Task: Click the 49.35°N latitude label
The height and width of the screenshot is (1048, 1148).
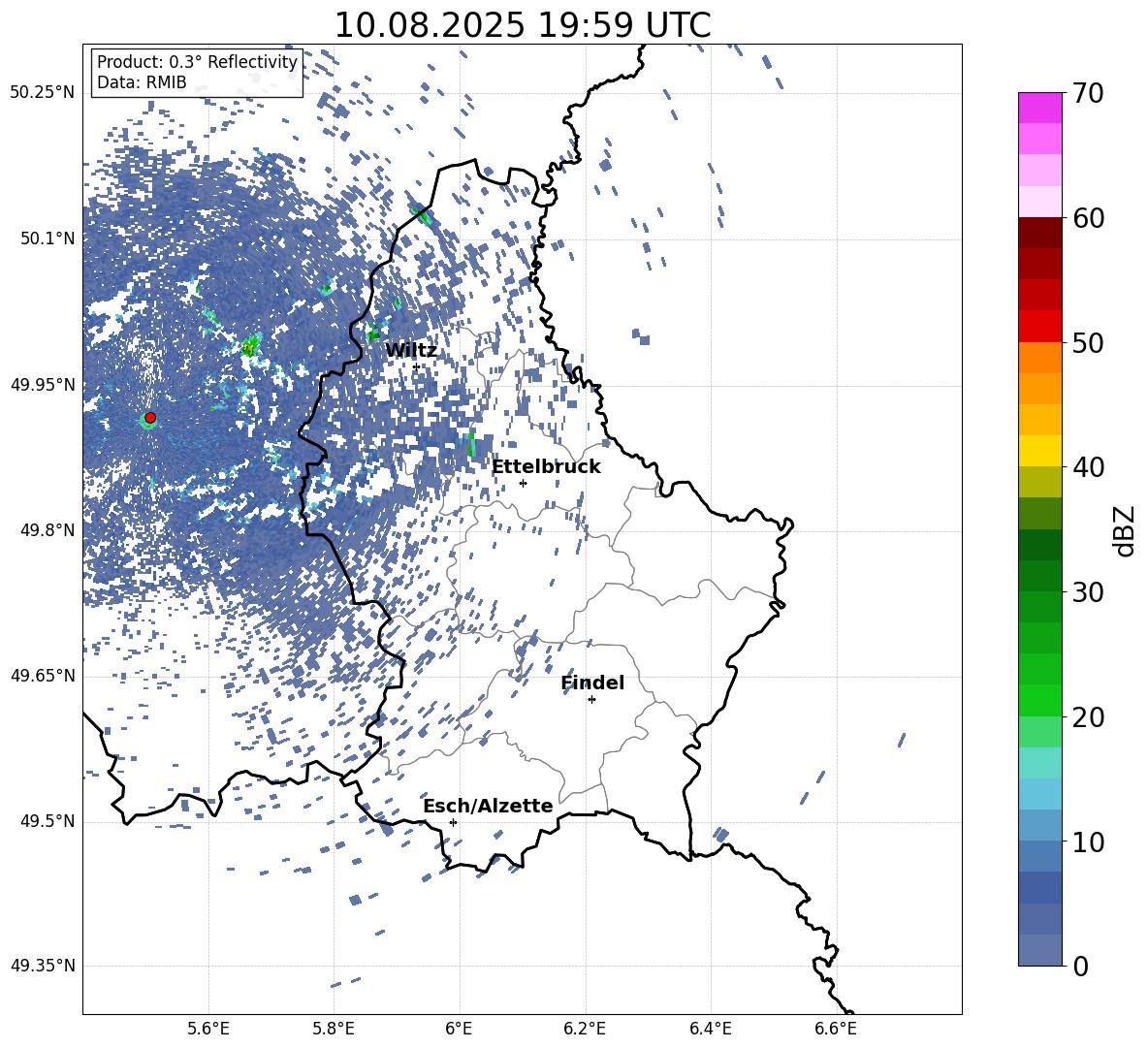Action: pos(43,966)
